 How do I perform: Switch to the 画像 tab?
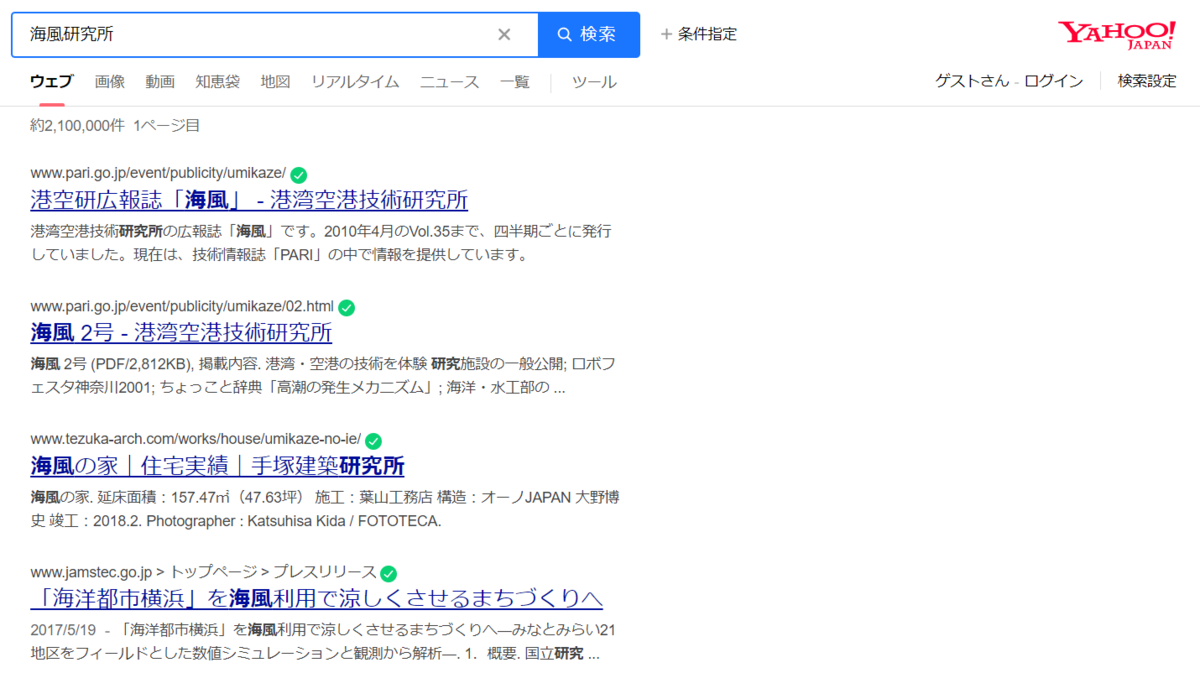point(110,82)
